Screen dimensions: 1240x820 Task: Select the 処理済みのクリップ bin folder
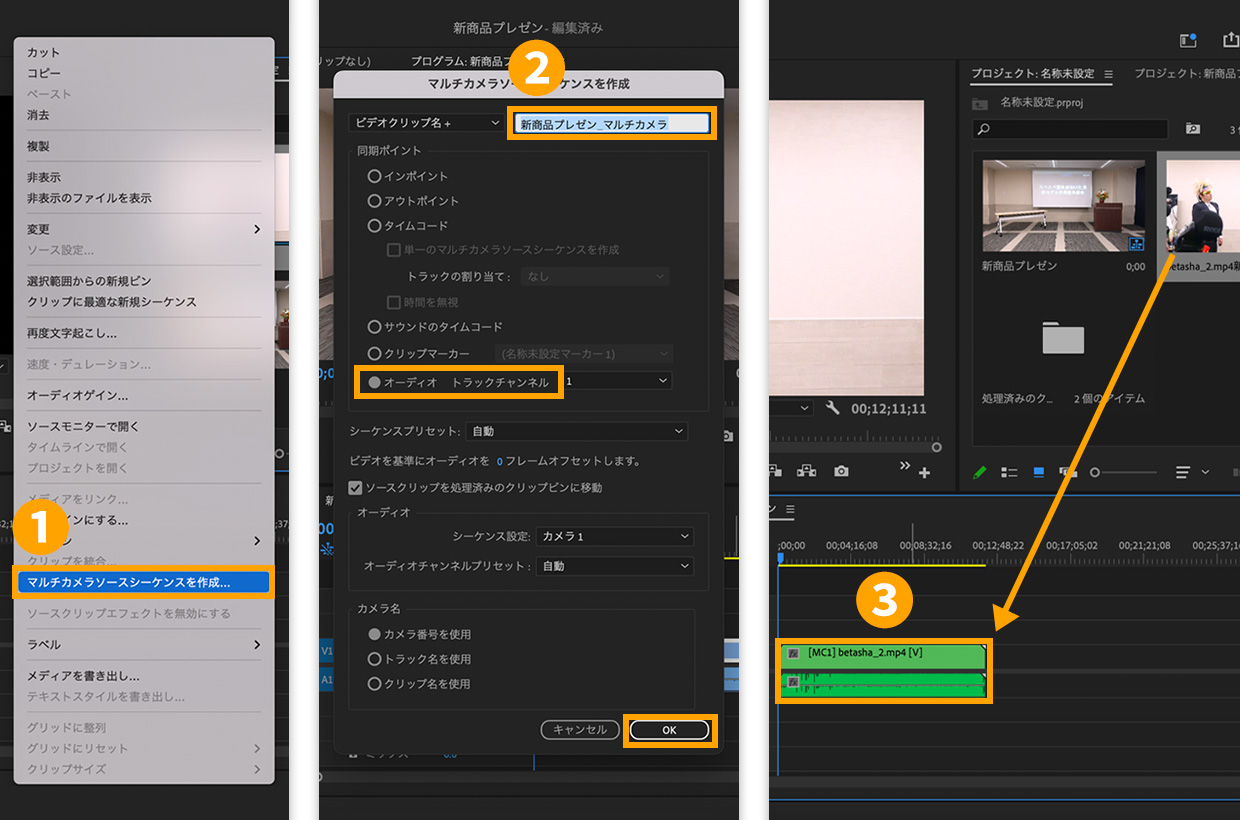1063,337
